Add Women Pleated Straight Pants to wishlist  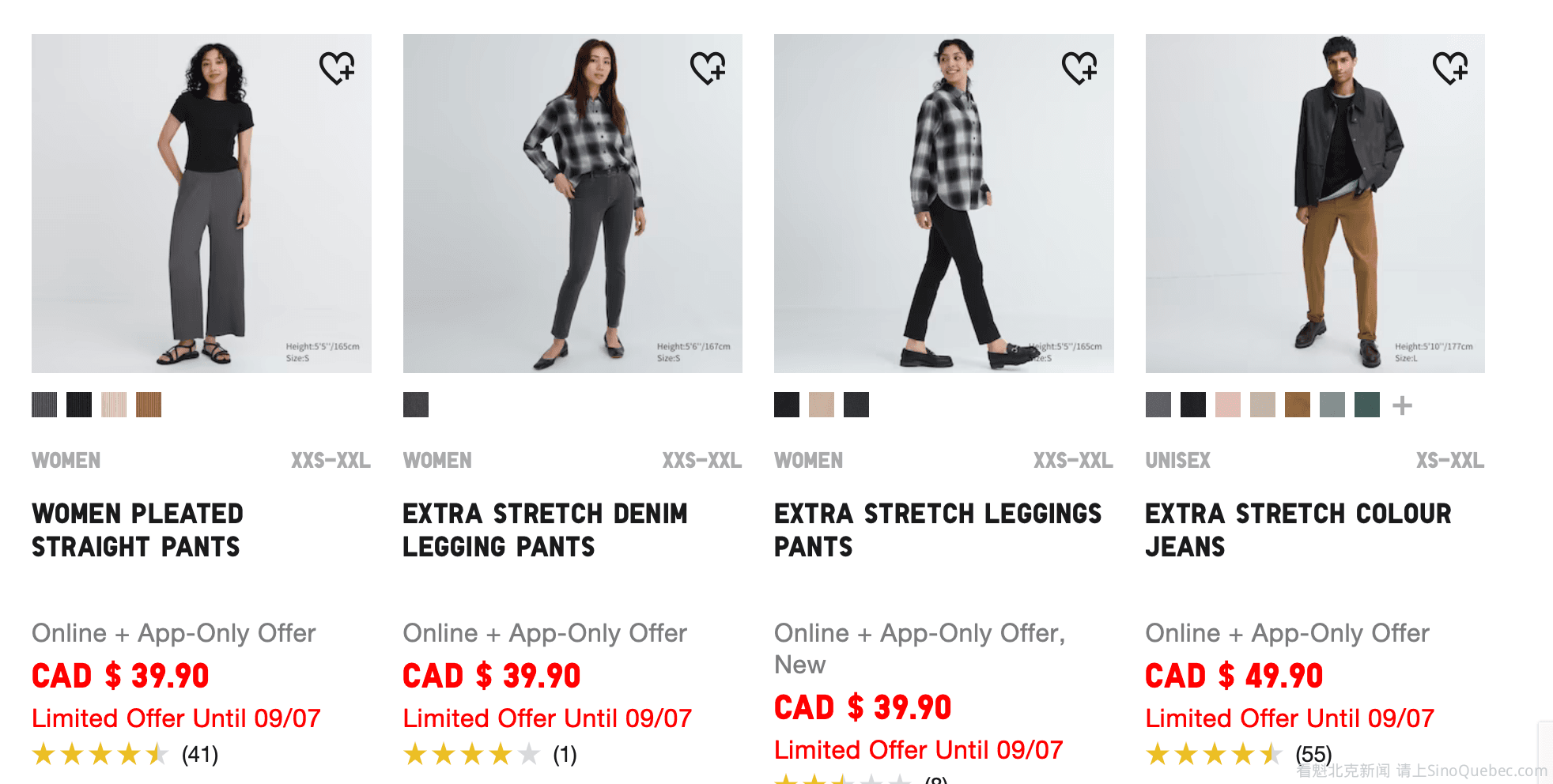pyautogui.click(x=337, y=68)
